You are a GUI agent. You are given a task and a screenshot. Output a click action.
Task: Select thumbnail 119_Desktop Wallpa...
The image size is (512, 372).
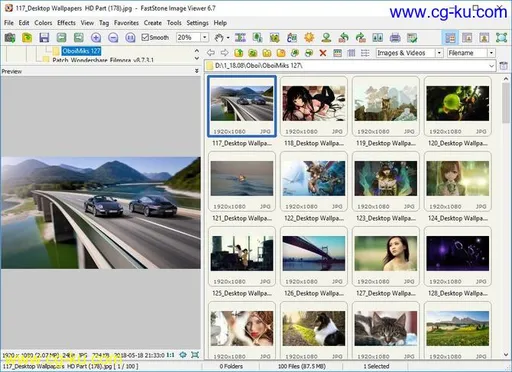[x=386, y=106]
